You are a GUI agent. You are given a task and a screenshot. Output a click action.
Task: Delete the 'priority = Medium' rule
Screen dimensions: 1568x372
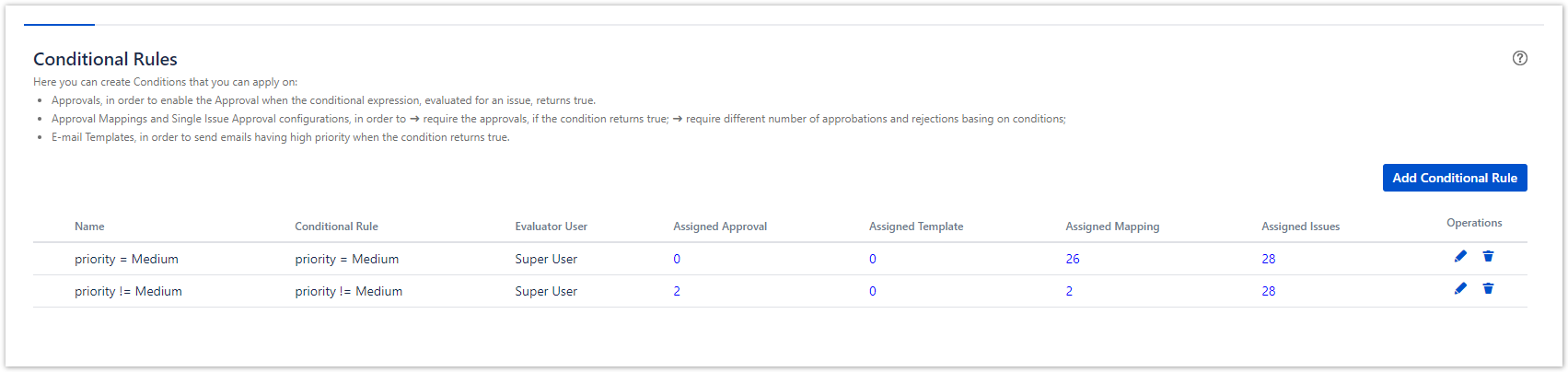point(1488,257)
